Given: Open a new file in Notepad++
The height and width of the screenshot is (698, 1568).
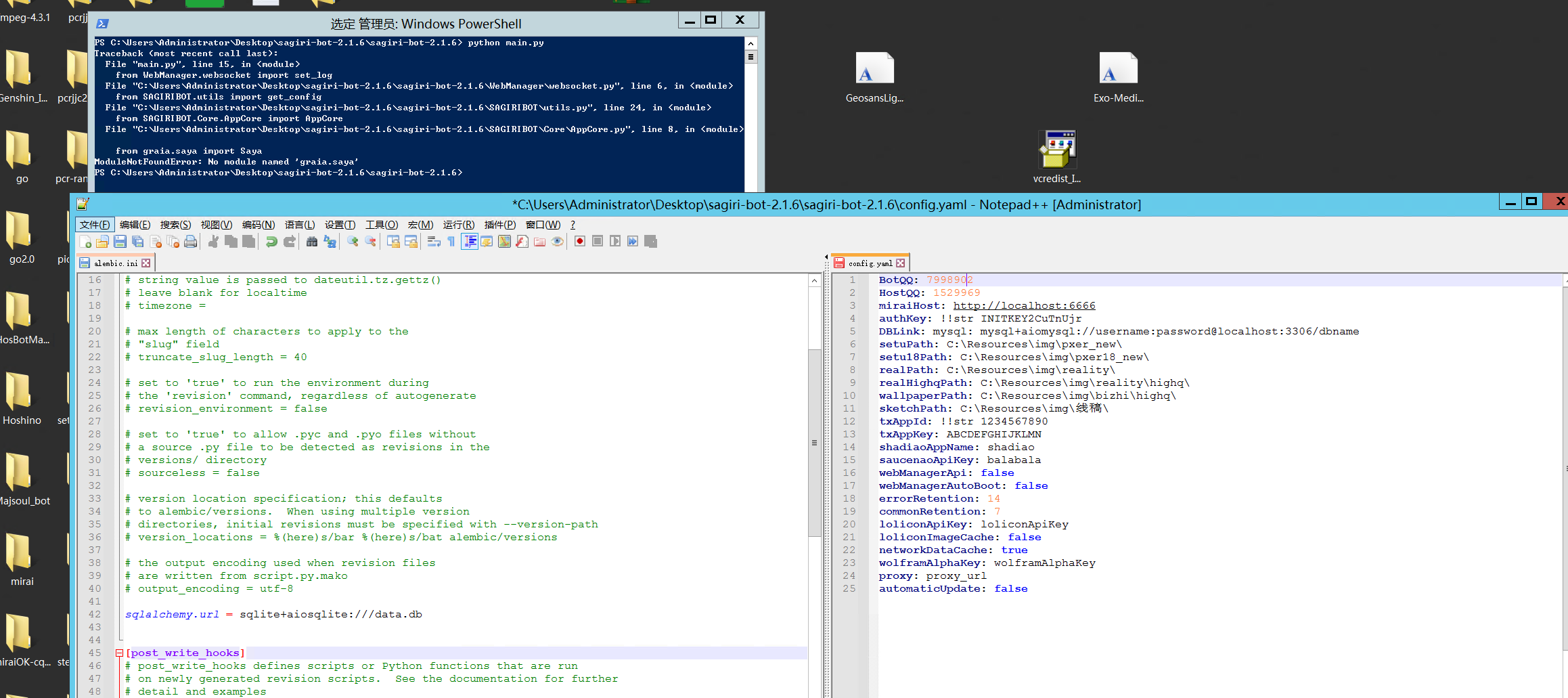Looking at the screenshot, I should point(85,242).
